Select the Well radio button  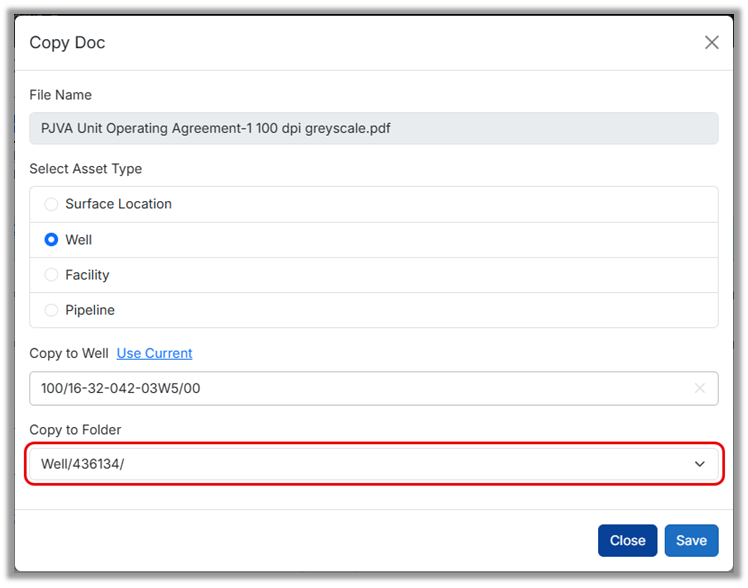point(52,240)
